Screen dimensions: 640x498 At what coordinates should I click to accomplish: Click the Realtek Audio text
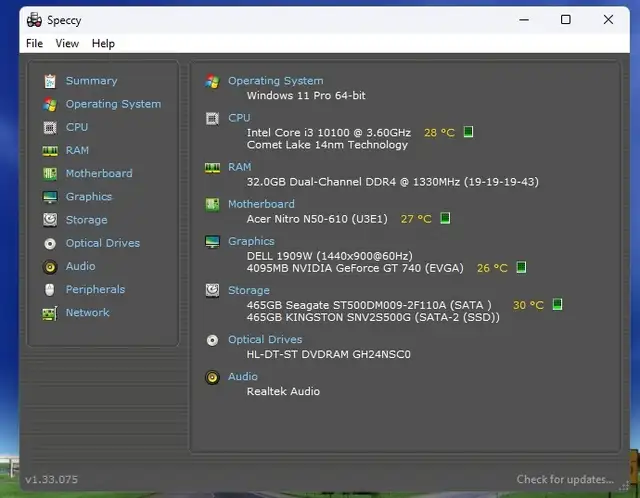[x=283, y=391]
